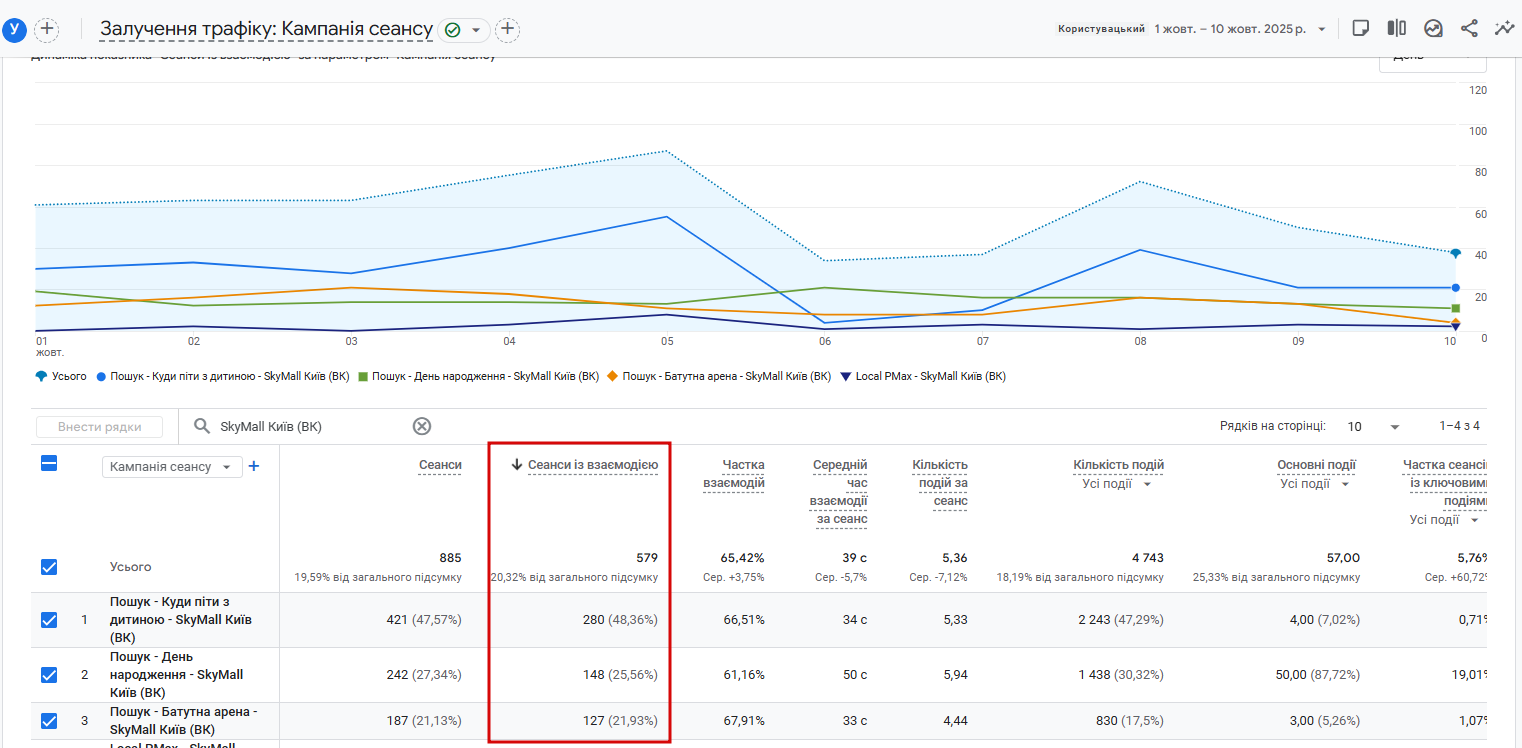This screenshot has height=748, width=1522.
Task: Toggle checkbox for "Пошук - Куди піти з дитиною" row
Action: [49, 620]
